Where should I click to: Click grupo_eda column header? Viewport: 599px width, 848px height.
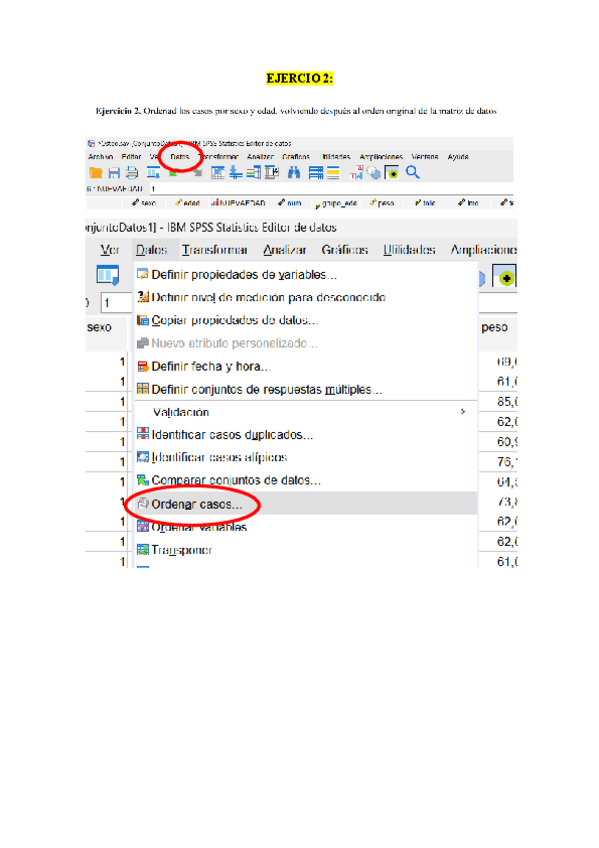pyautogui.click(x=336, y=203)
